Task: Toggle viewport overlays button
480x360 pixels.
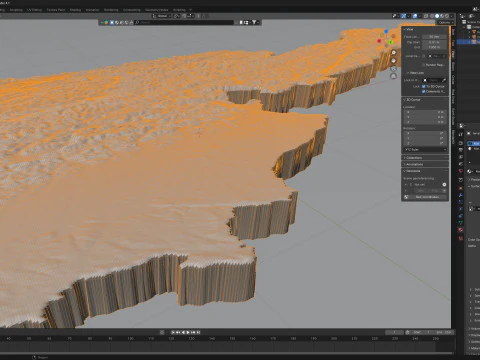Action: 415,16
